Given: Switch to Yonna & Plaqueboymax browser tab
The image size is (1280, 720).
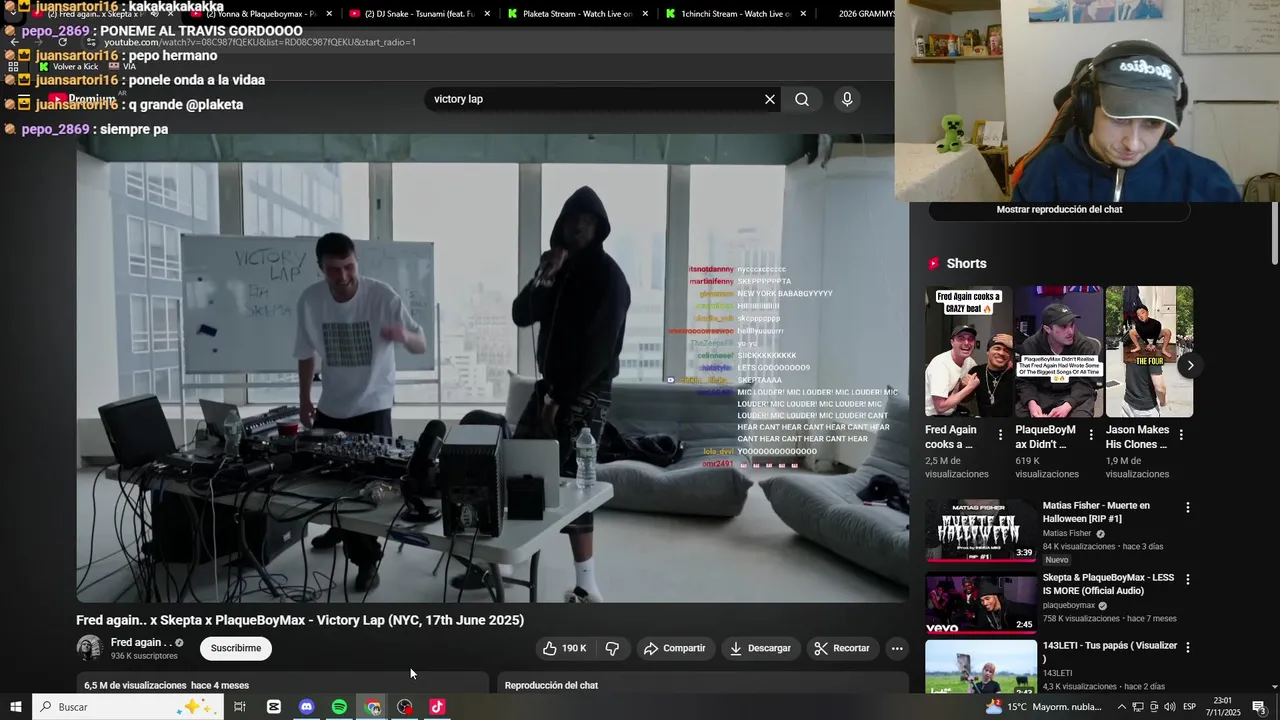Looking at the screenshot, I should pos(261,14).
